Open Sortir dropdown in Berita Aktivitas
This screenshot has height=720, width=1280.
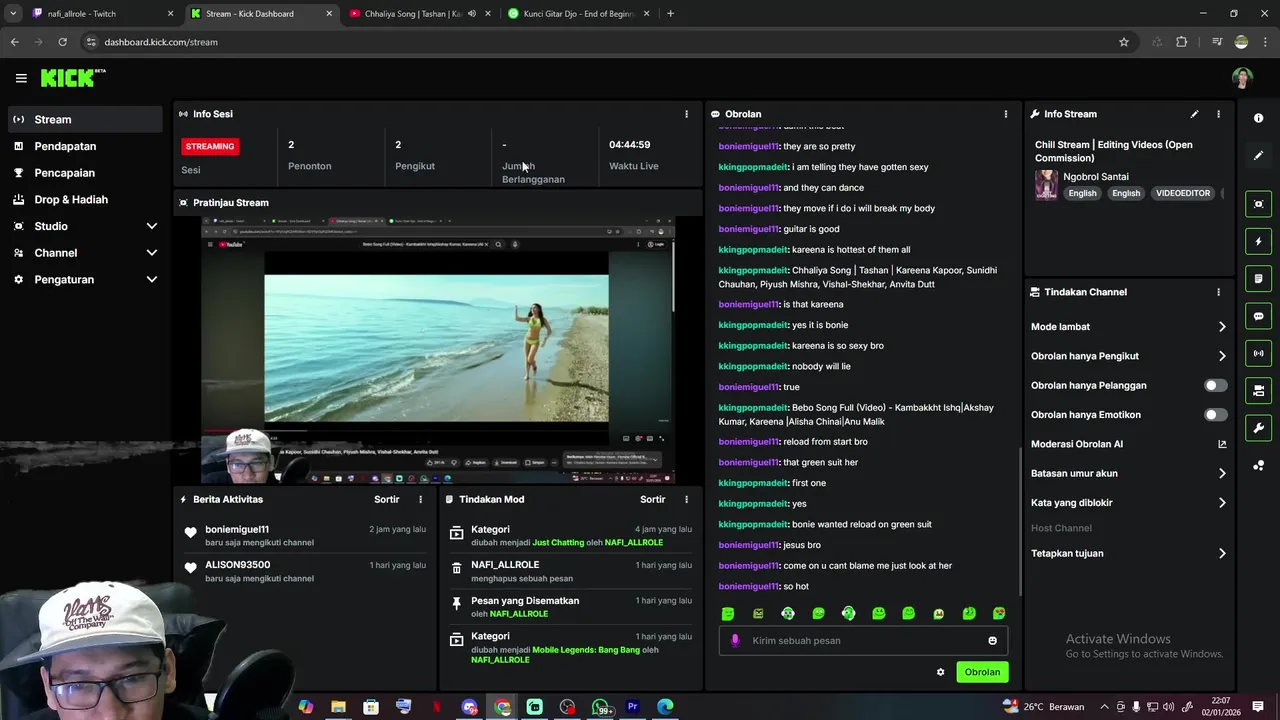[x=386, y=499]
